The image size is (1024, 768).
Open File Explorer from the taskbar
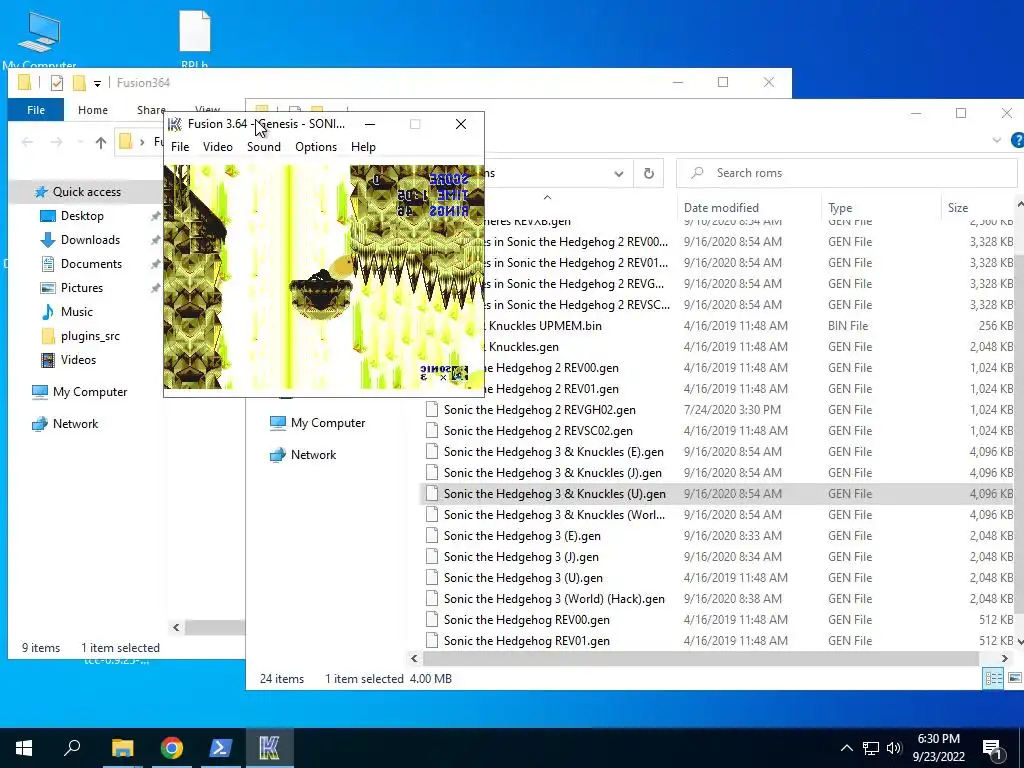click(122, 748)
